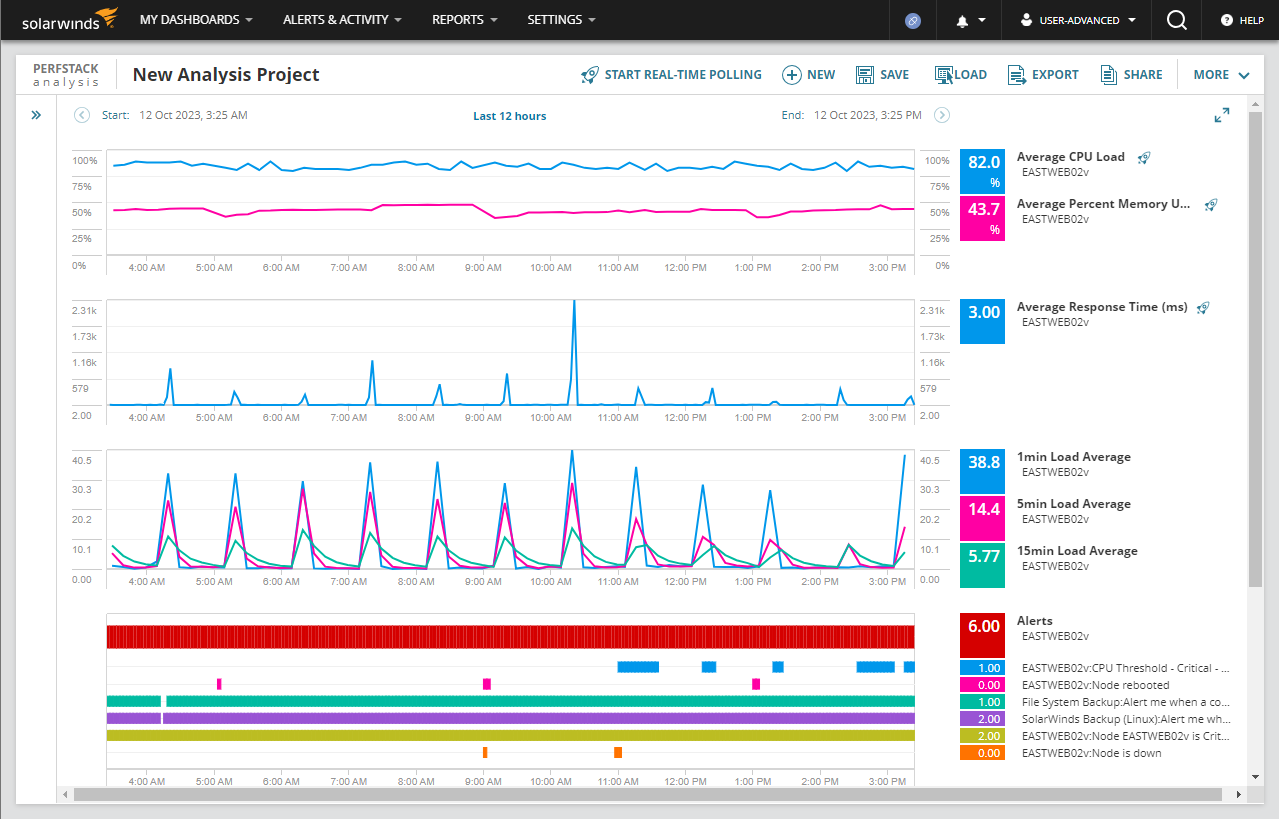
Task: Step time range backward with left arrow
Action: pyautogui.click(x=82, y=115)
